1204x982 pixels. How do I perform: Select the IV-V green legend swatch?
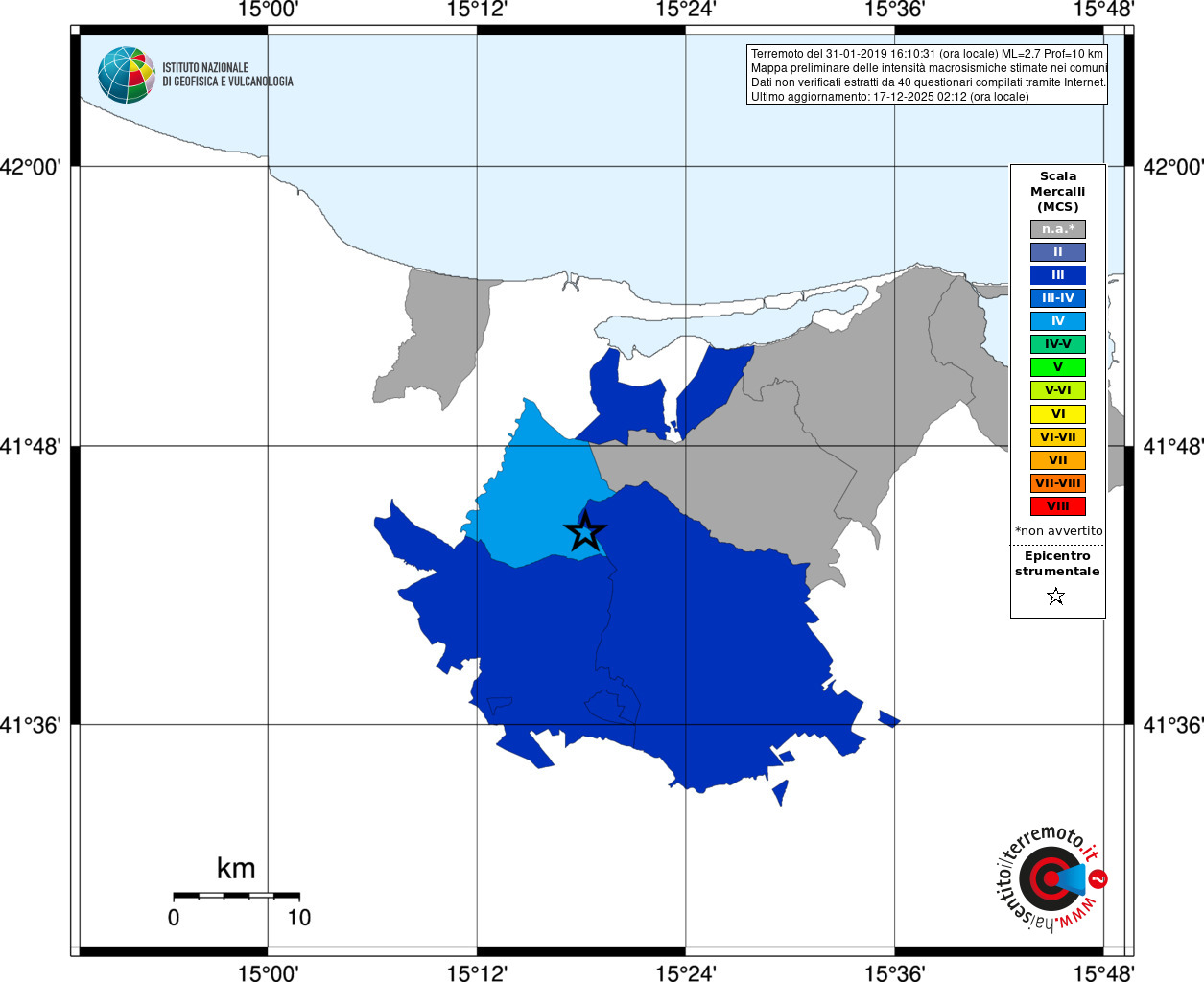tap(1058, 344)
